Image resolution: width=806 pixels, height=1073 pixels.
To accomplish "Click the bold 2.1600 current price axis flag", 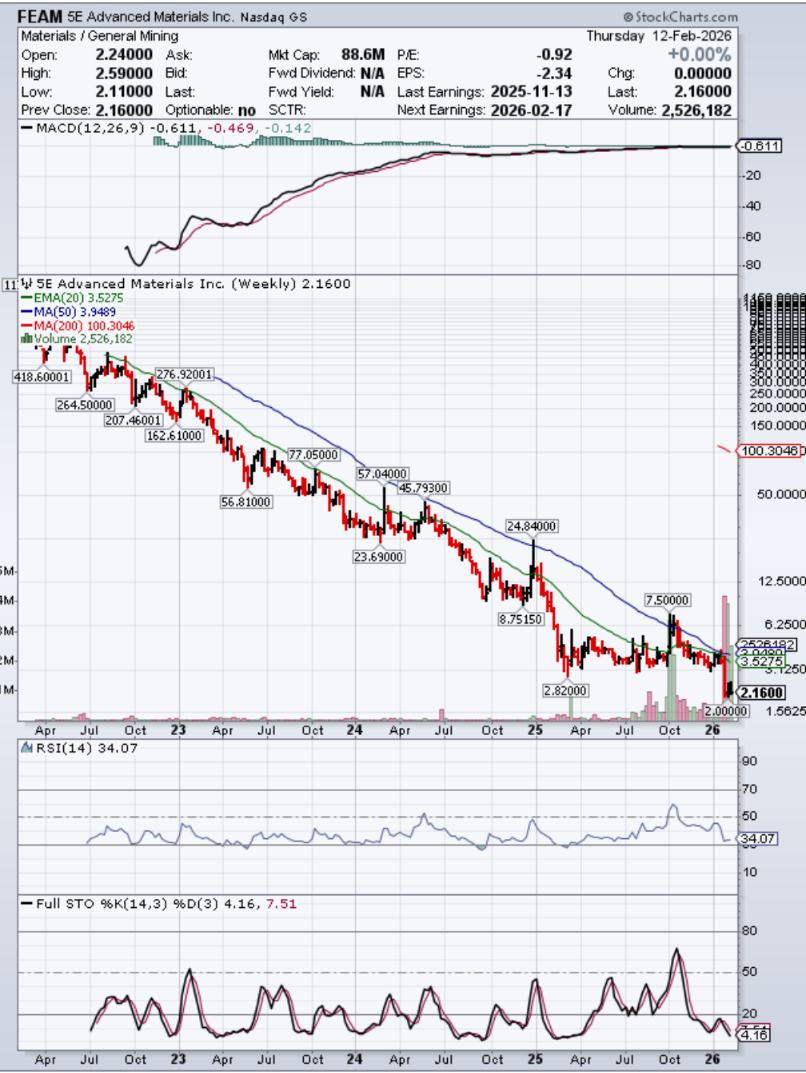I will 761,693.
